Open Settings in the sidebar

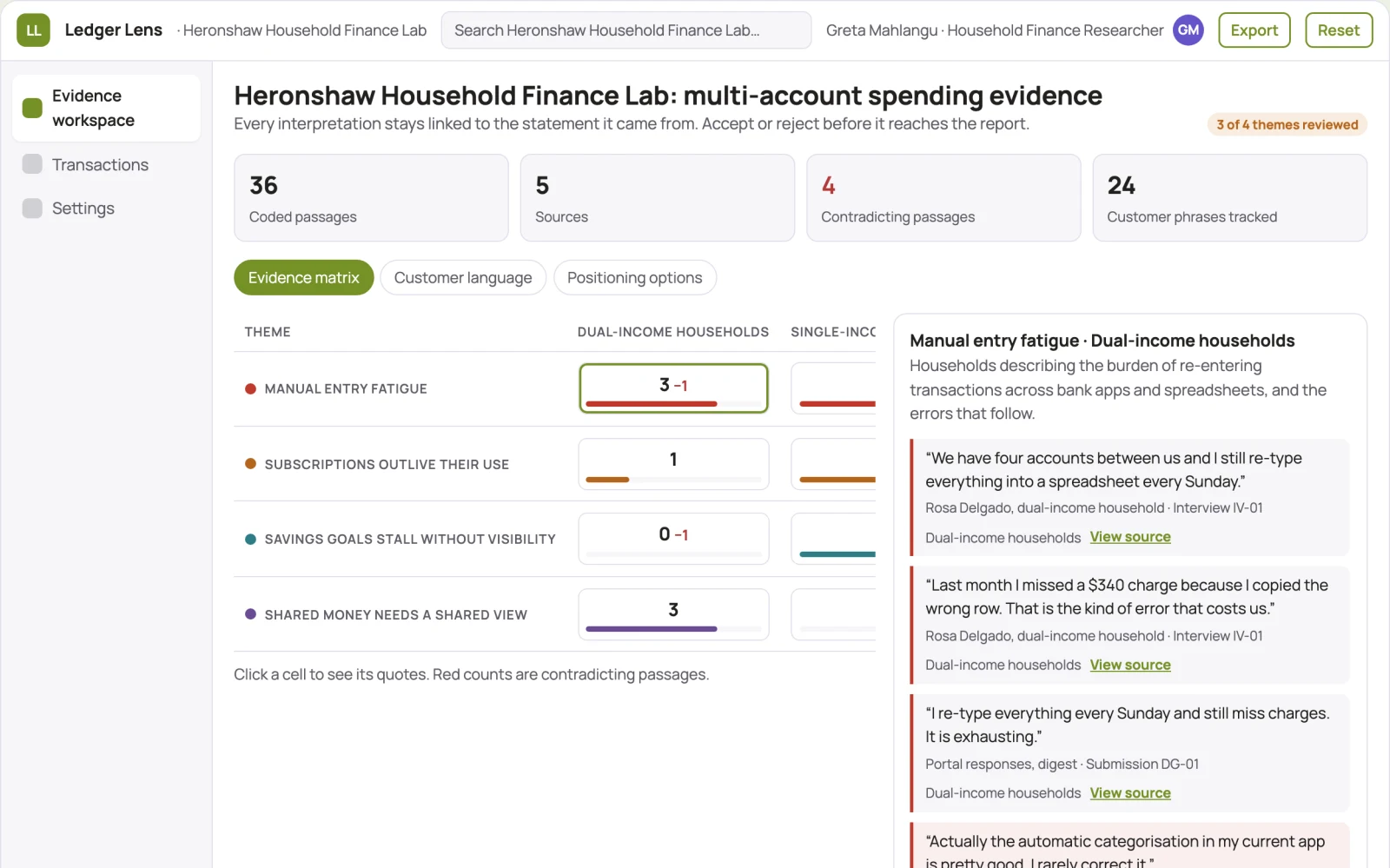click(106, 208)
